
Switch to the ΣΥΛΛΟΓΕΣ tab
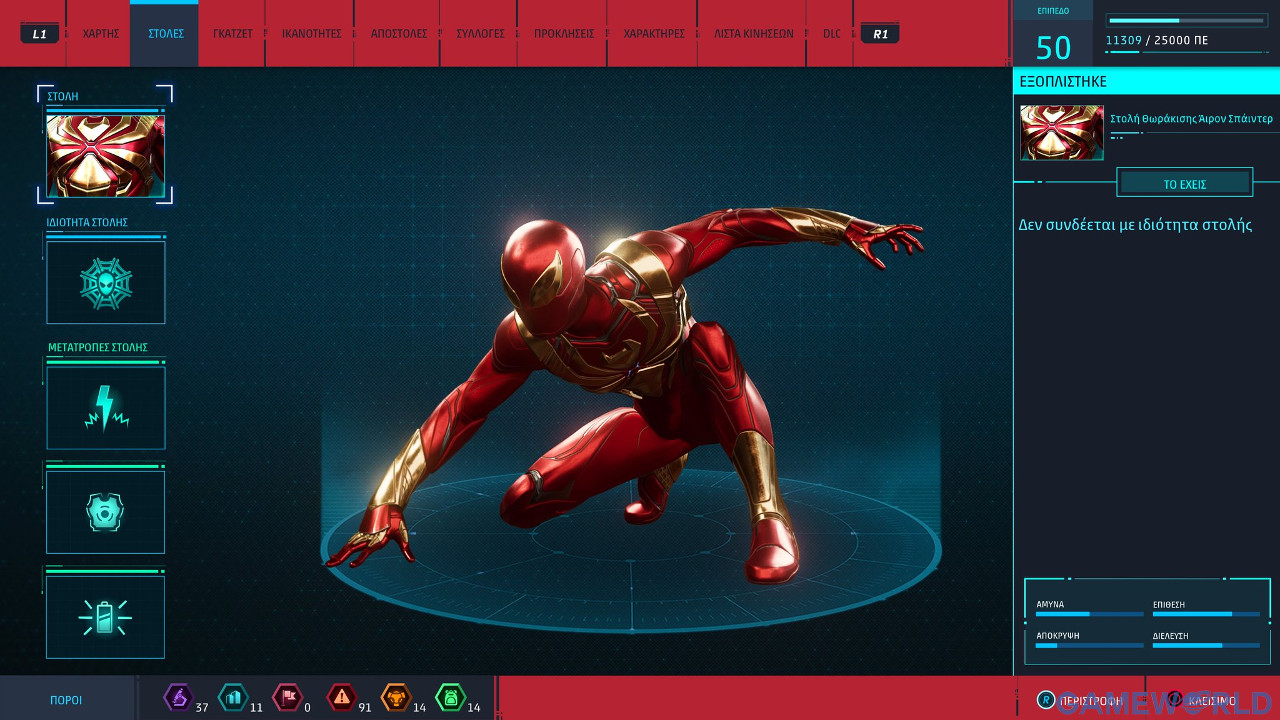click(479, 34)
